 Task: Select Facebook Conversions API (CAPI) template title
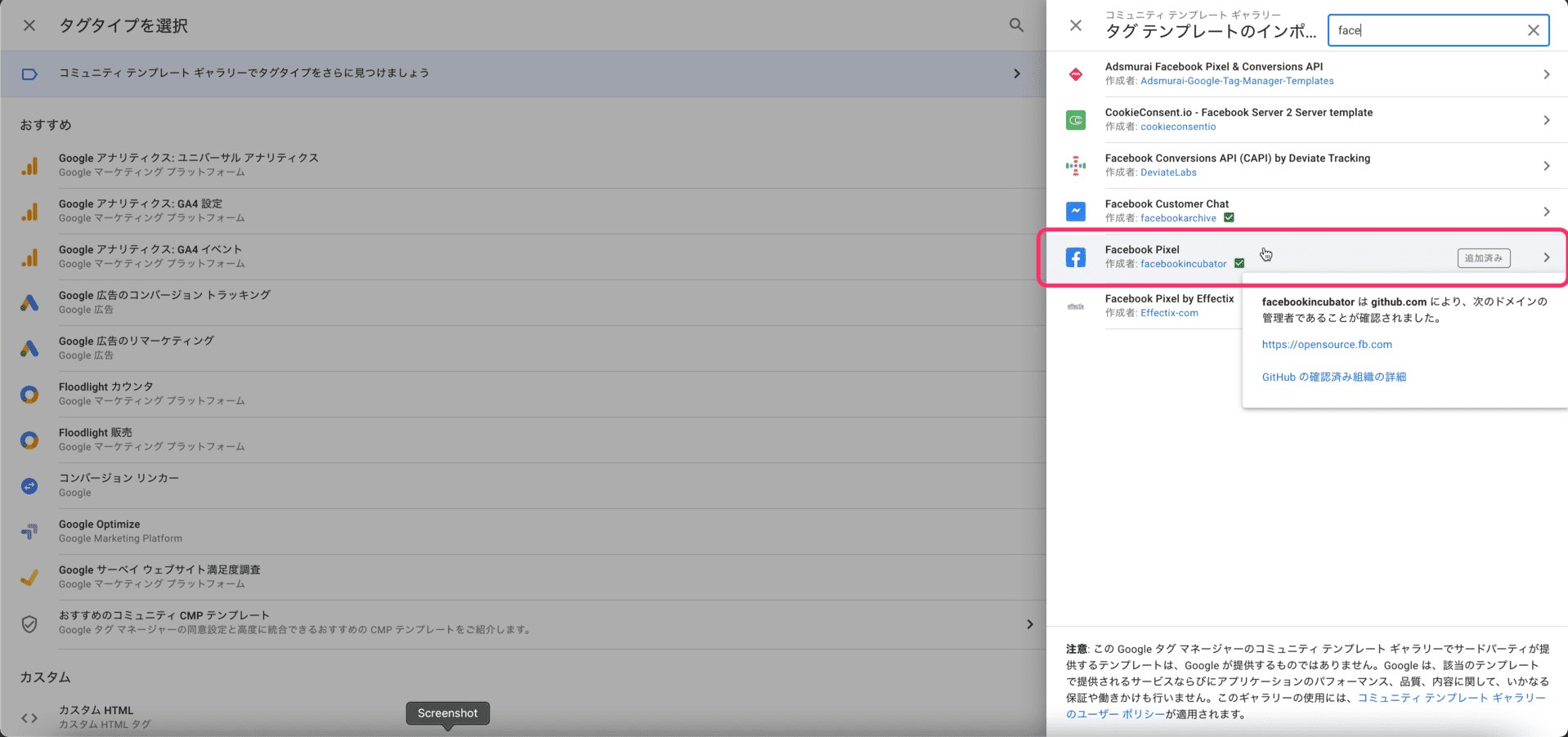point(1238,159)
